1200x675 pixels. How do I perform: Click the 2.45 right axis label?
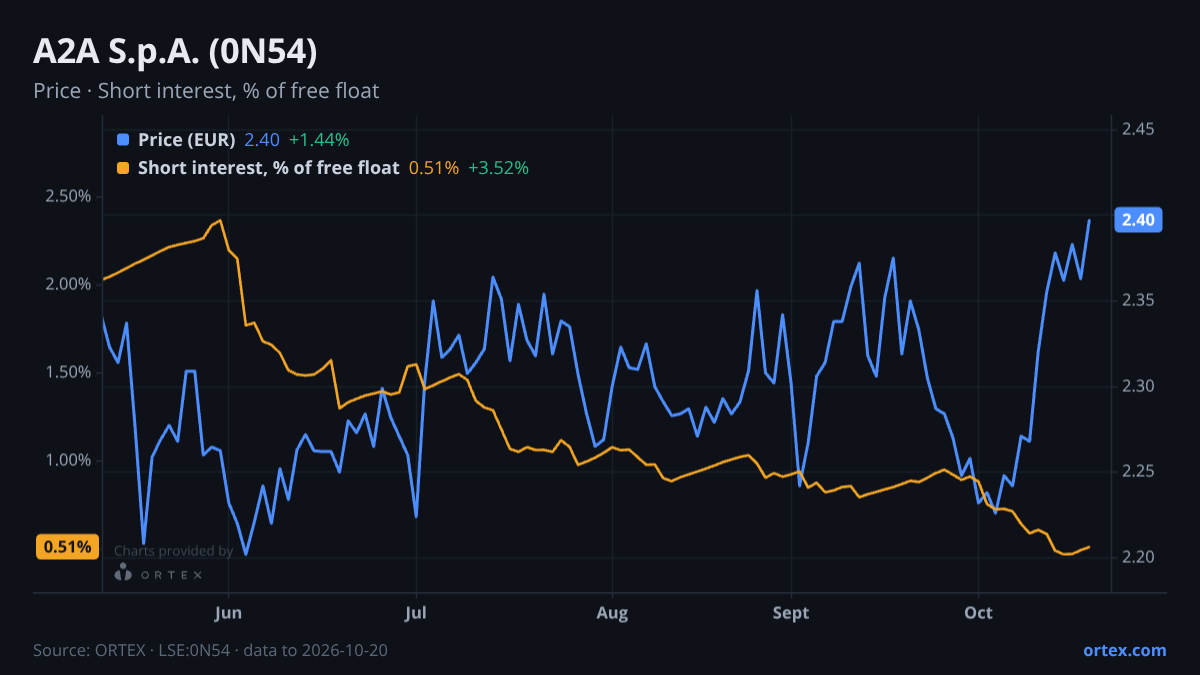coord(1138,129)
